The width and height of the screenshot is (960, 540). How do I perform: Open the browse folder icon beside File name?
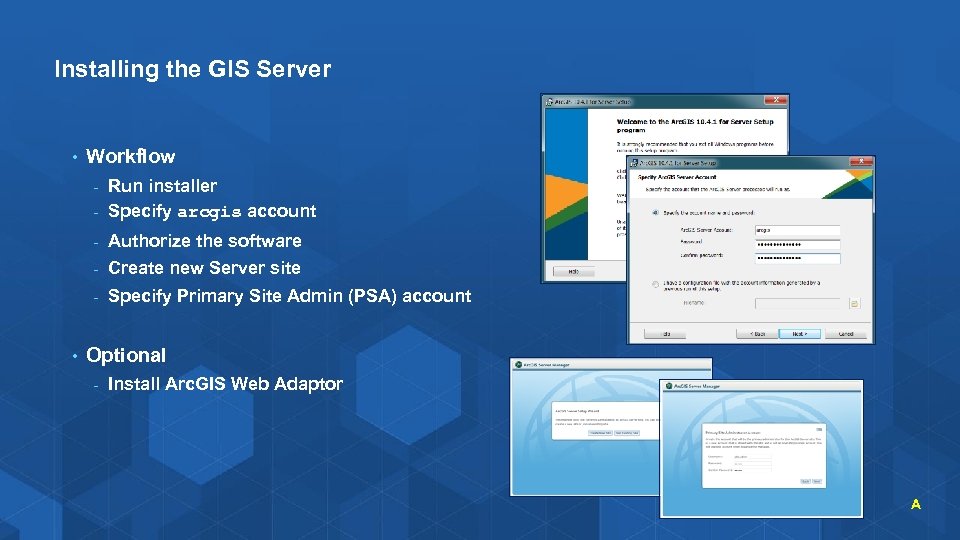click(854, 303)
